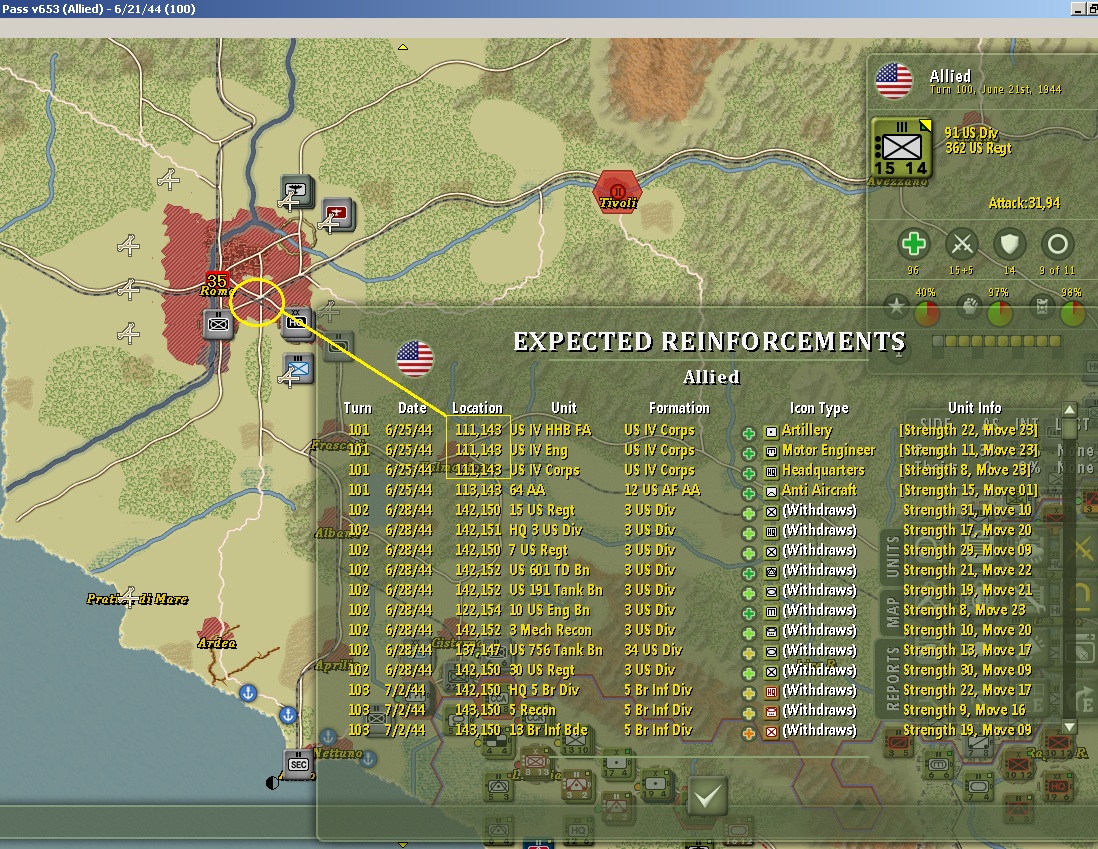This screenshot has width=1098, height=849.
Task: Click Anti Aircraft icon type symbol
Action: [x=771, y=492]
